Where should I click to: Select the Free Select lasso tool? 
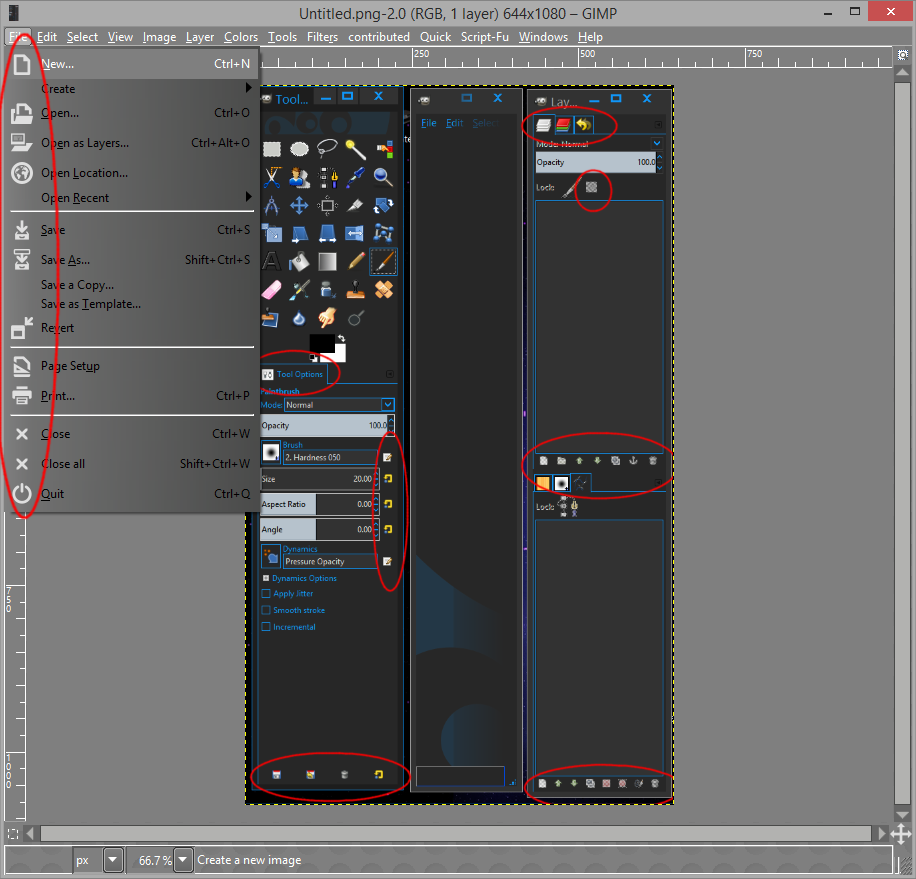(x=327, y=150)
